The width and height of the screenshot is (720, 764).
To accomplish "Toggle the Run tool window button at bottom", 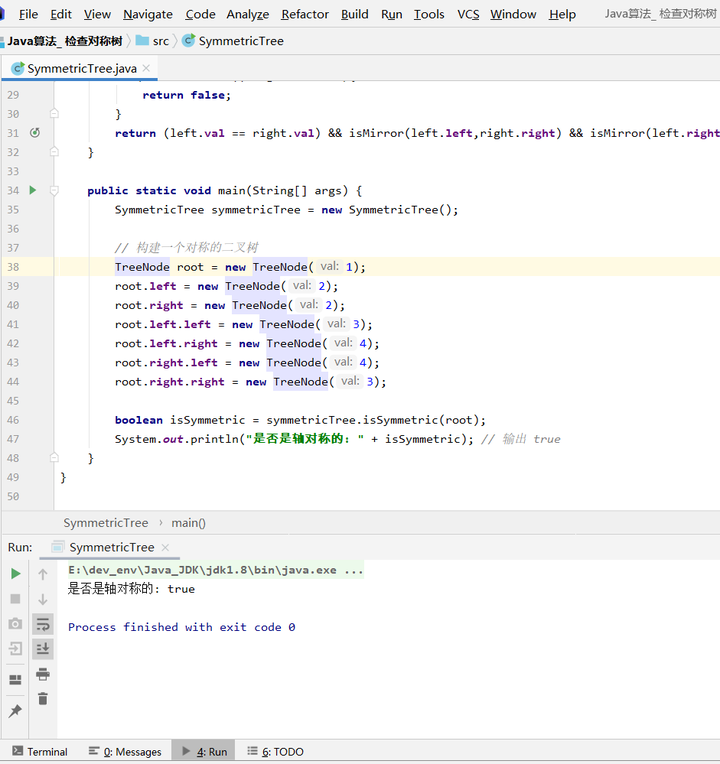I will (205, 752).
